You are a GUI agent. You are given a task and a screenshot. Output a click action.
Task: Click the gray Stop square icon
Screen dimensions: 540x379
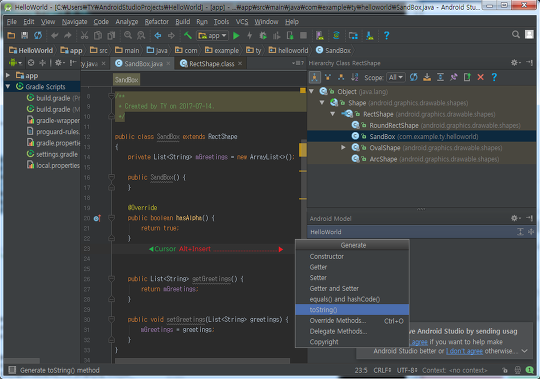(303, 35)
